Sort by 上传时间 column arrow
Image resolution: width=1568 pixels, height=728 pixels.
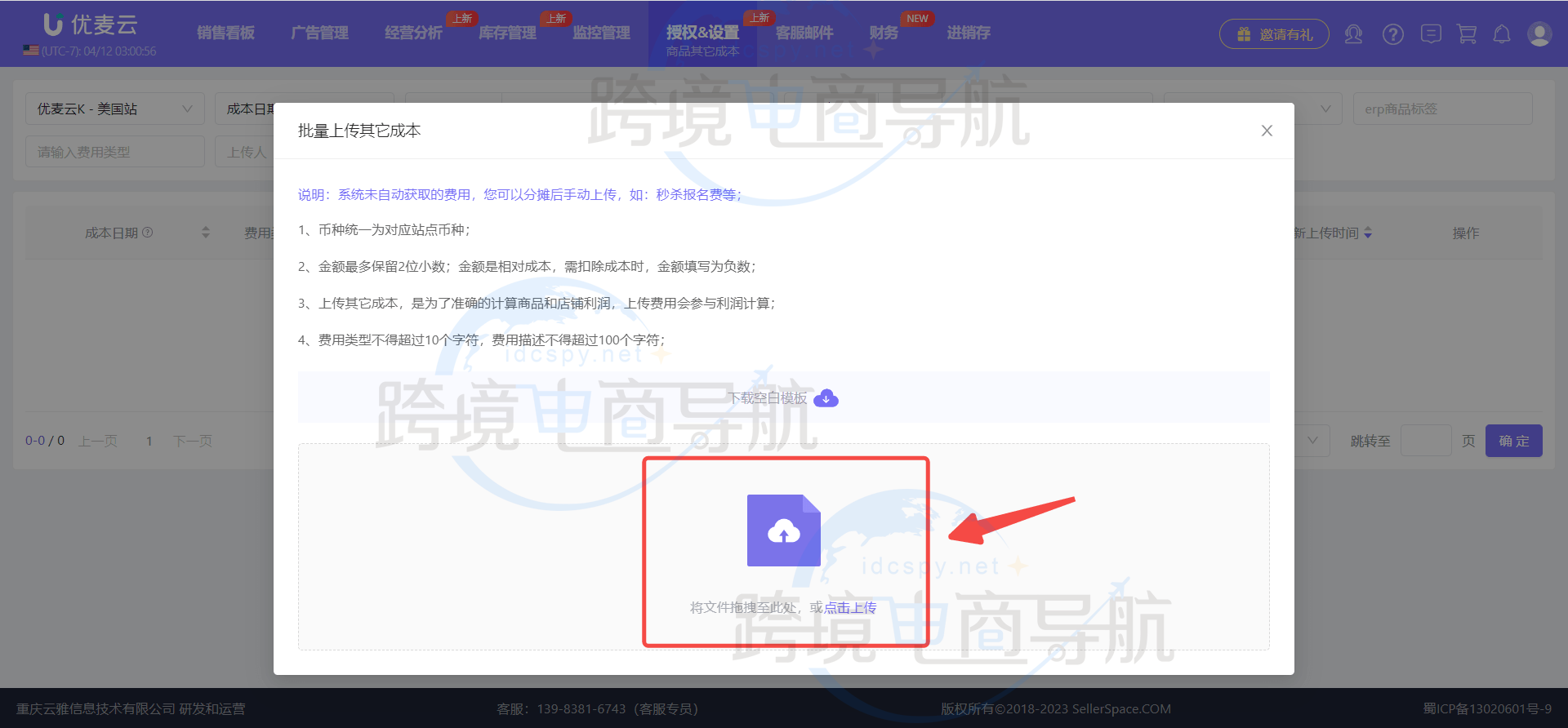pyautogui.click(x=1368, y=233)
